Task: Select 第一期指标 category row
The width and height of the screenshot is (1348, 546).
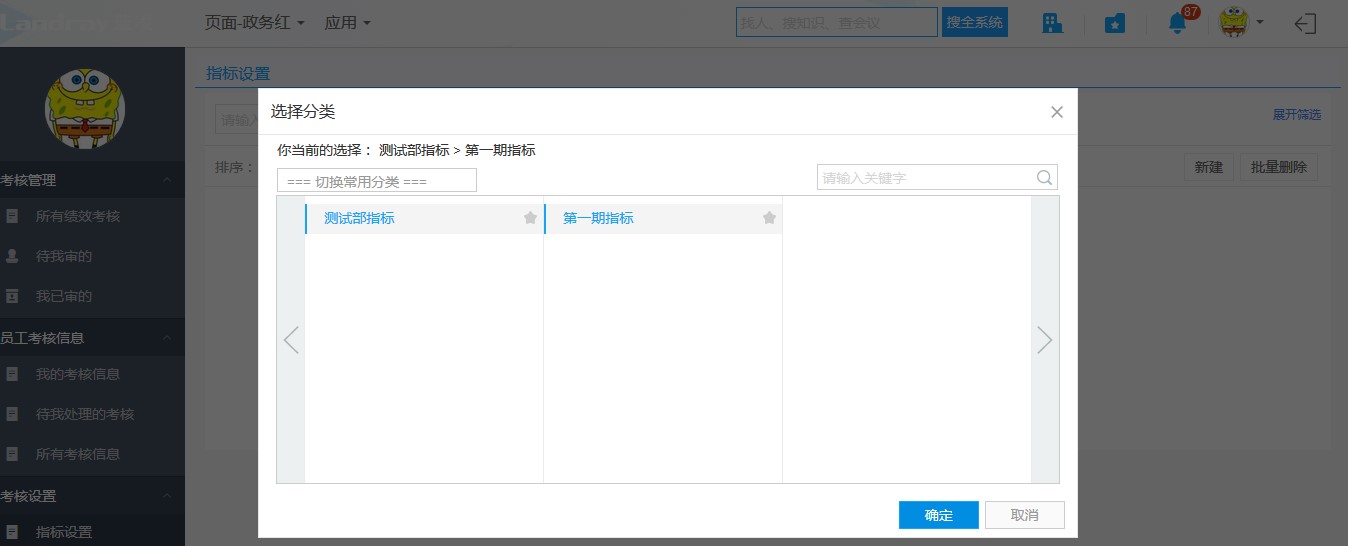Action: pyautogui.click(x=663, y=218)
